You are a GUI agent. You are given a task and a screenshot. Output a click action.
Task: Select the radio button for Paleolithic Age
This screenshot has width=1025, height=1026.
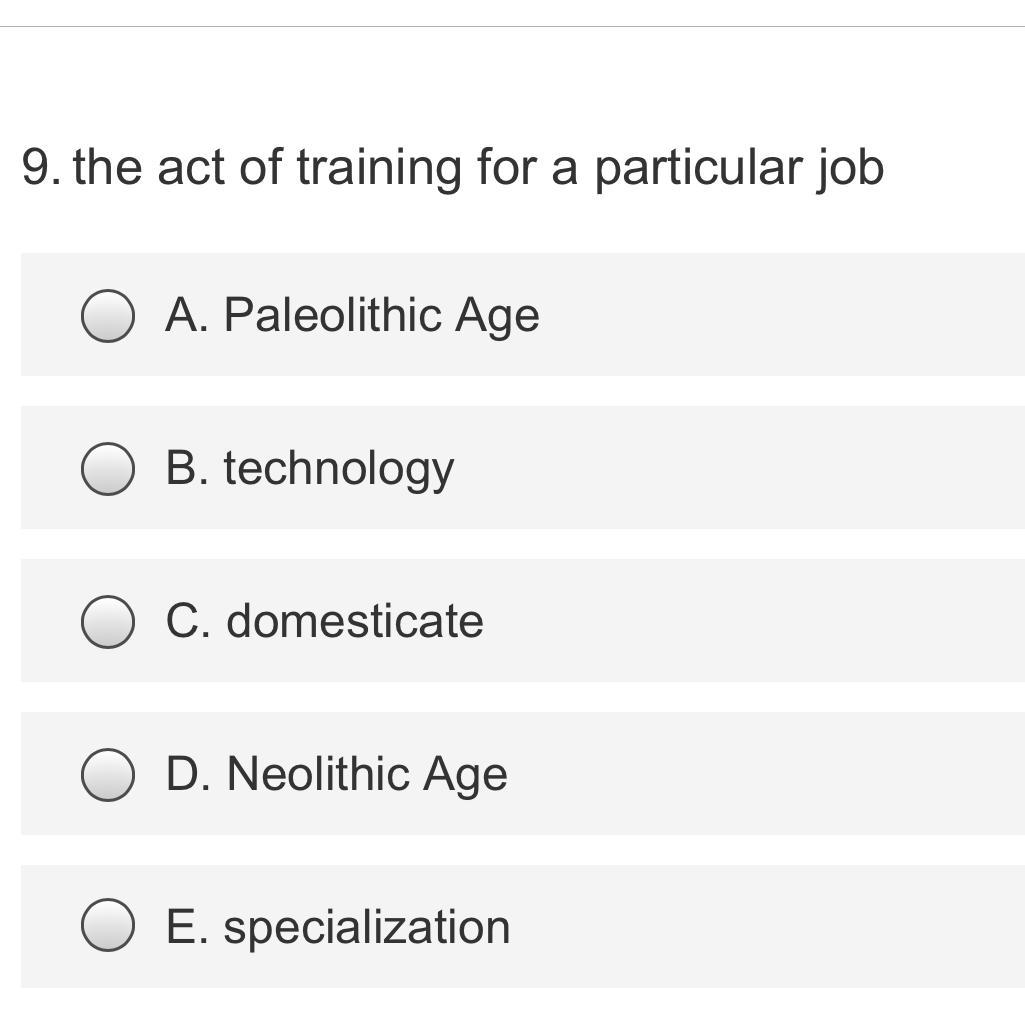coord(107,315)
